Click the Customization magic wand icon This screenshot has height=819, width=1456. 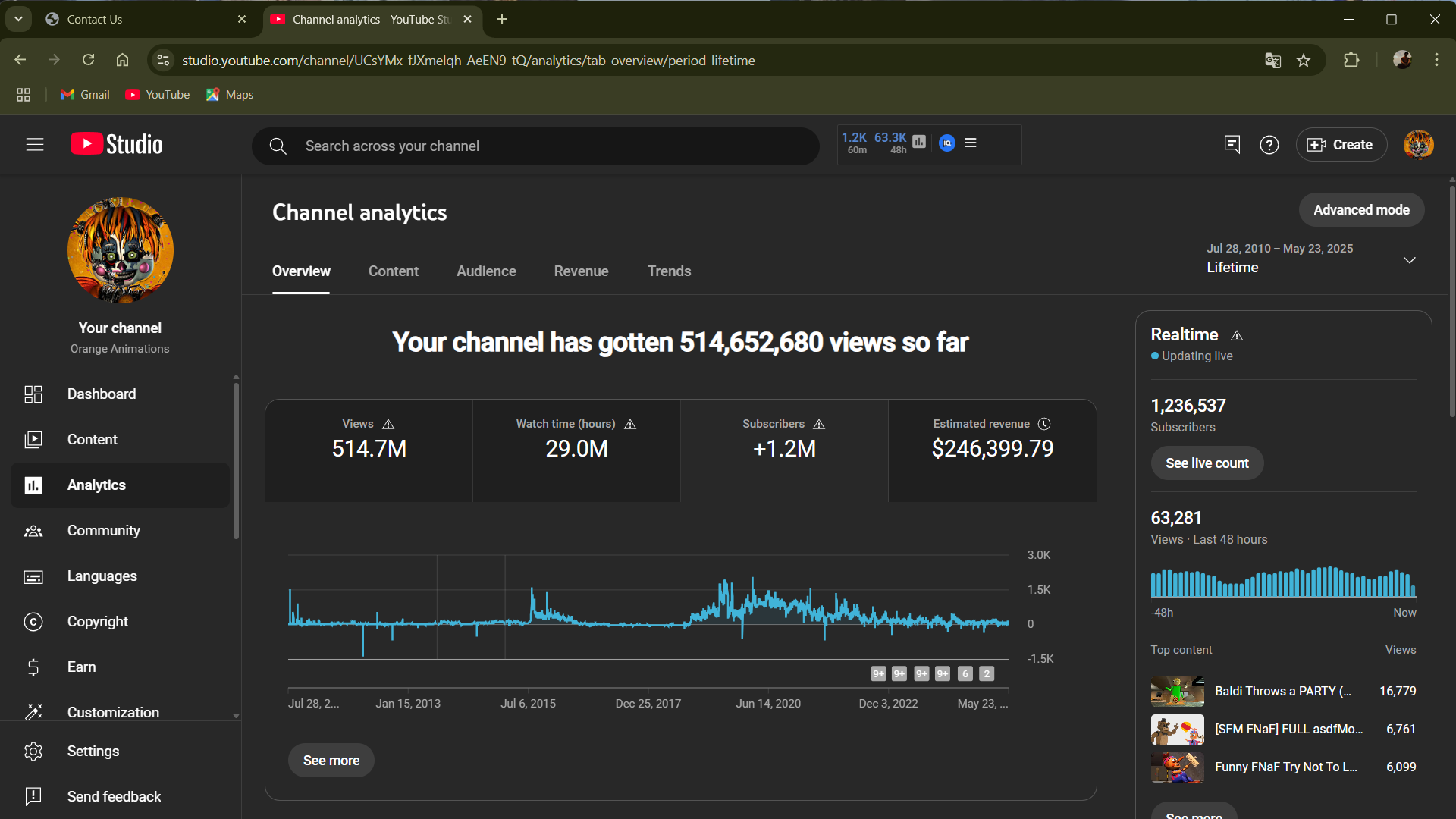tap(33, 712)
